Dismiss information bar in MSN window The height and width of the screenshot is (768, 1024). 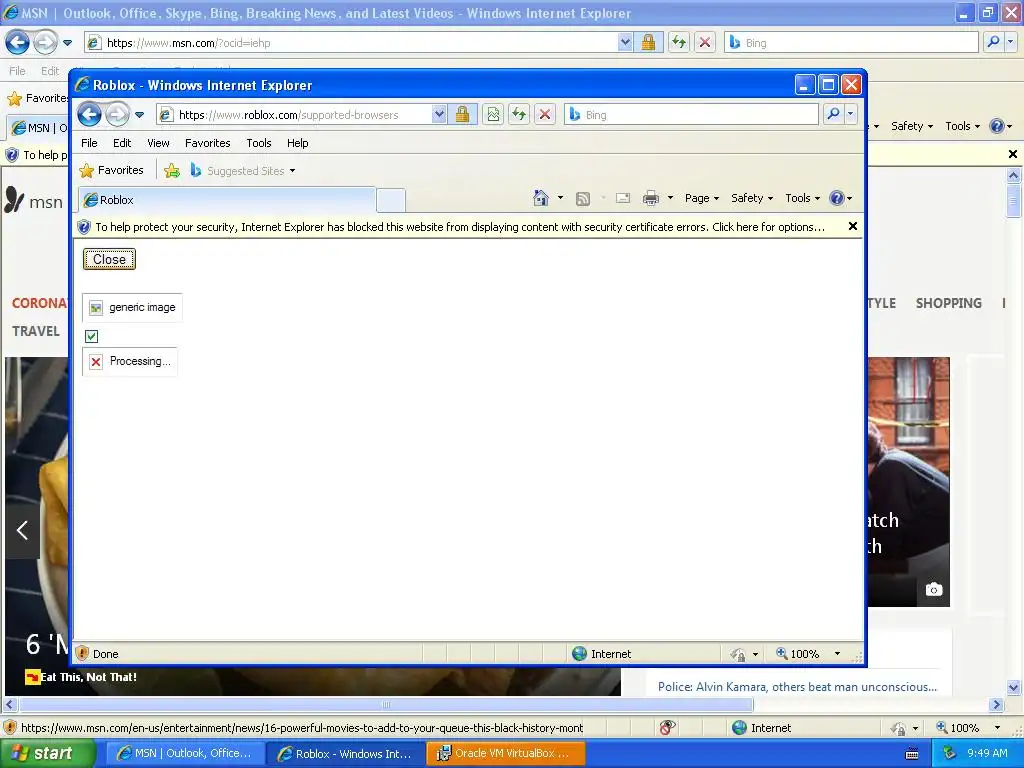(x=1012, y=154)
